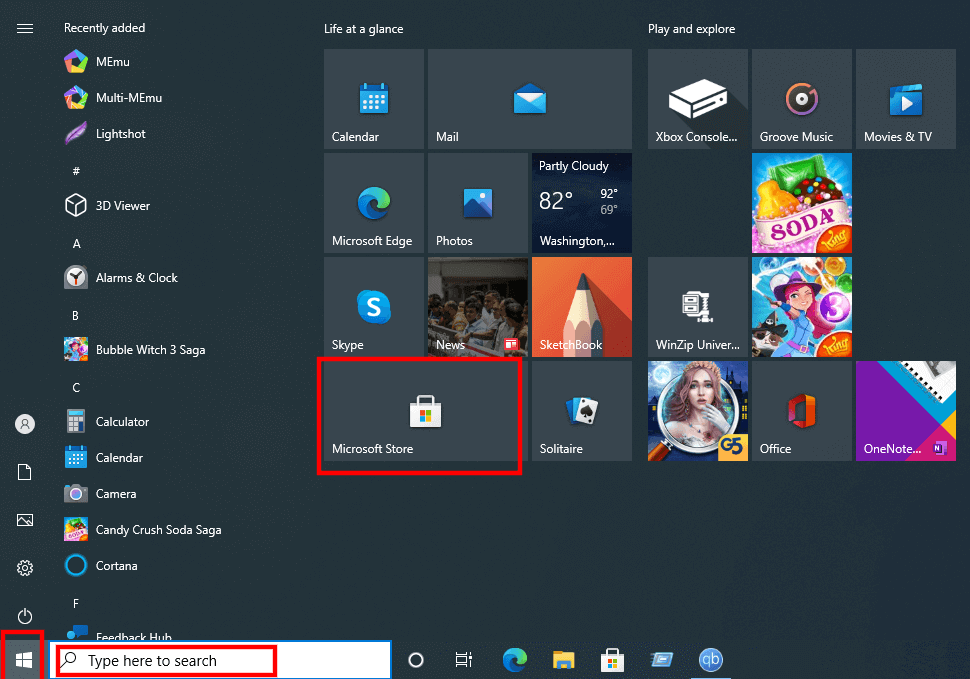Open the Microsoft Edge tile
Viewport: 970px width, 679px height.
pos(374,203)
